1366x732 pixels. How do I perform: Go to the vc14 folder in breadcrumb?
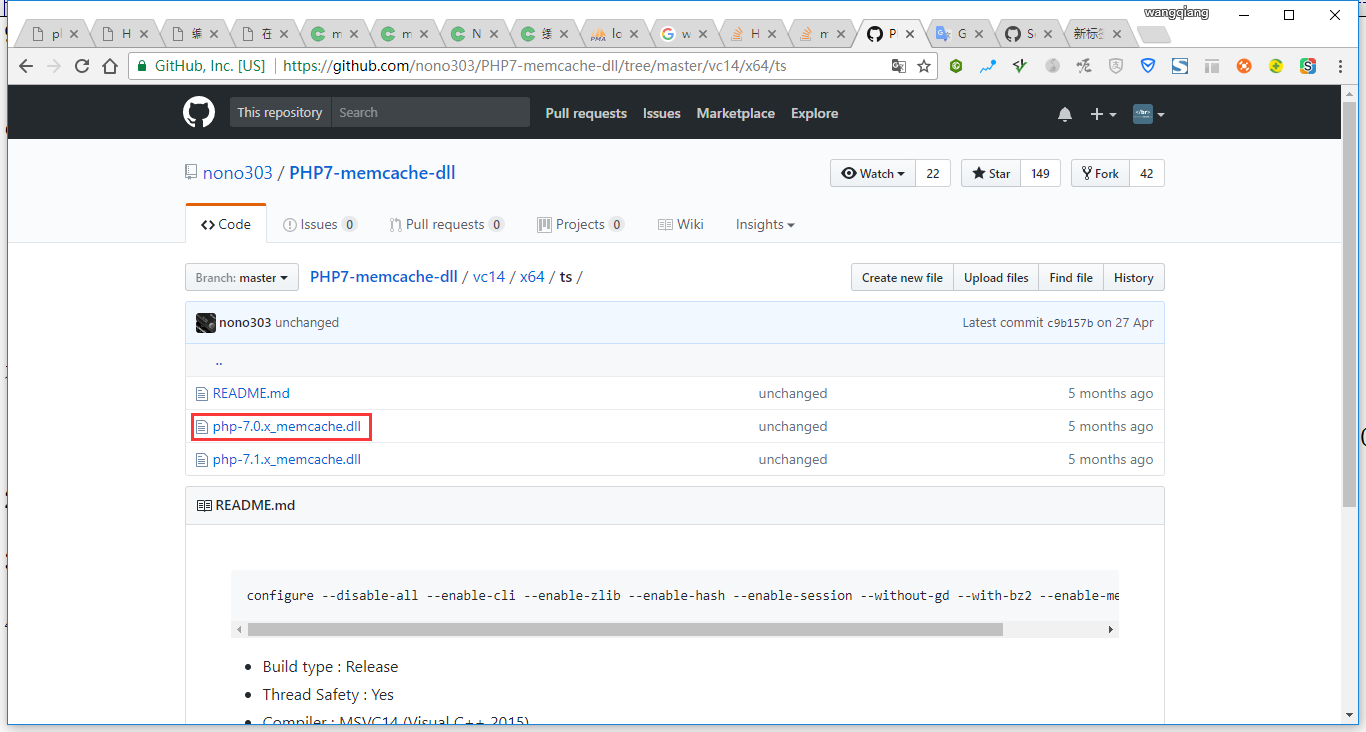pos(489,277)
